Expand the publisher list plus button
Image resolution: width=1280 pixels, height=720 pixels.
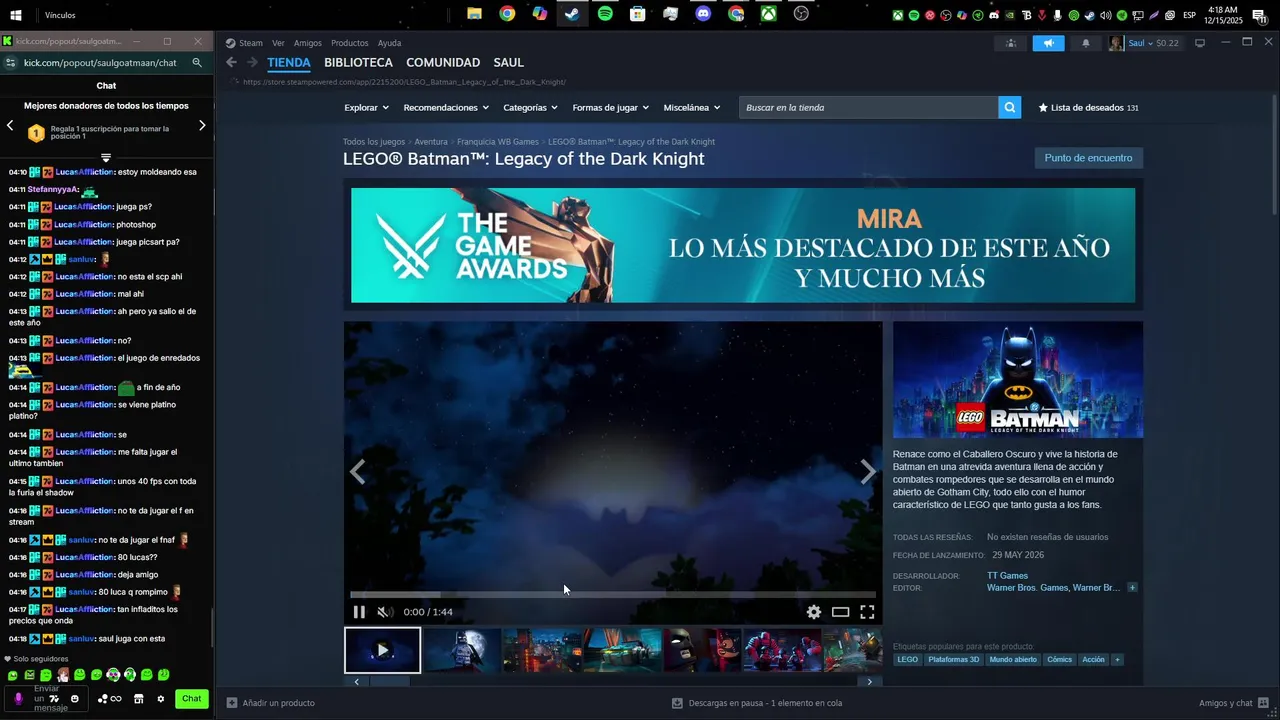(1132, 588)
